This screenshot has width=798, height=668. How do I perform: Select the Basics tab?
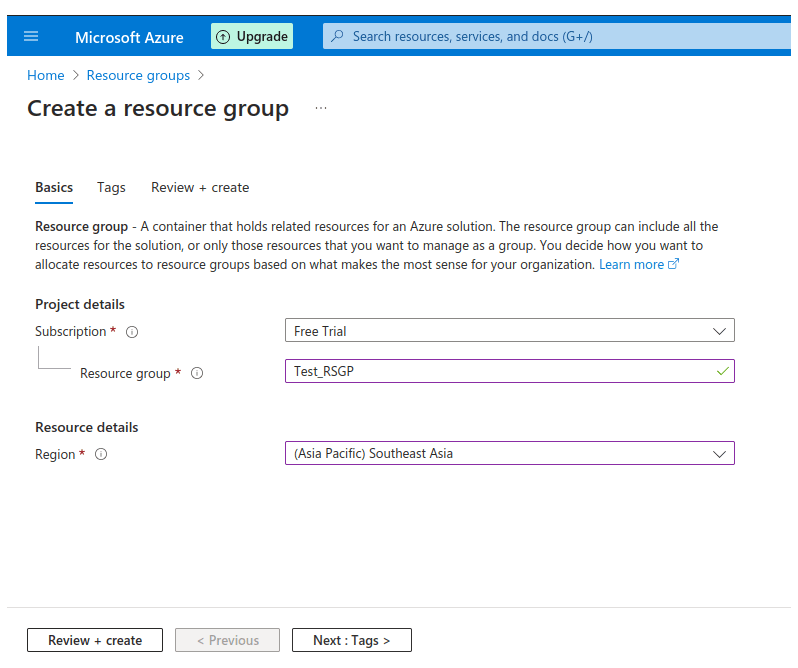coord(54,188)
